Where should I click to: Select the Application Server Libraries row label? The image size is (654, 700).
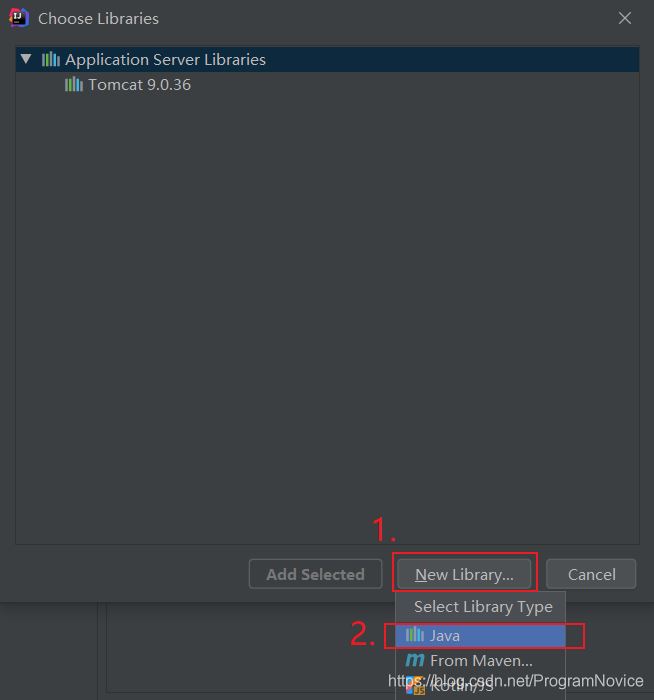point(165,60)
